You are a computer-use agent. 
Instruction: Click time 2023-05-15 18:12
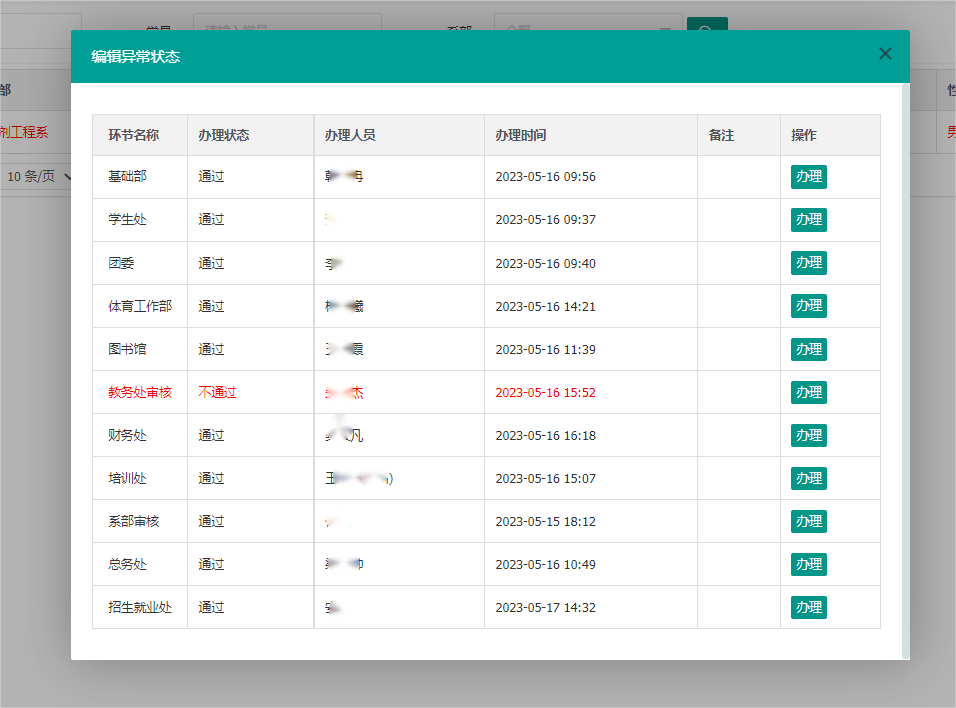tap(545, 521)
